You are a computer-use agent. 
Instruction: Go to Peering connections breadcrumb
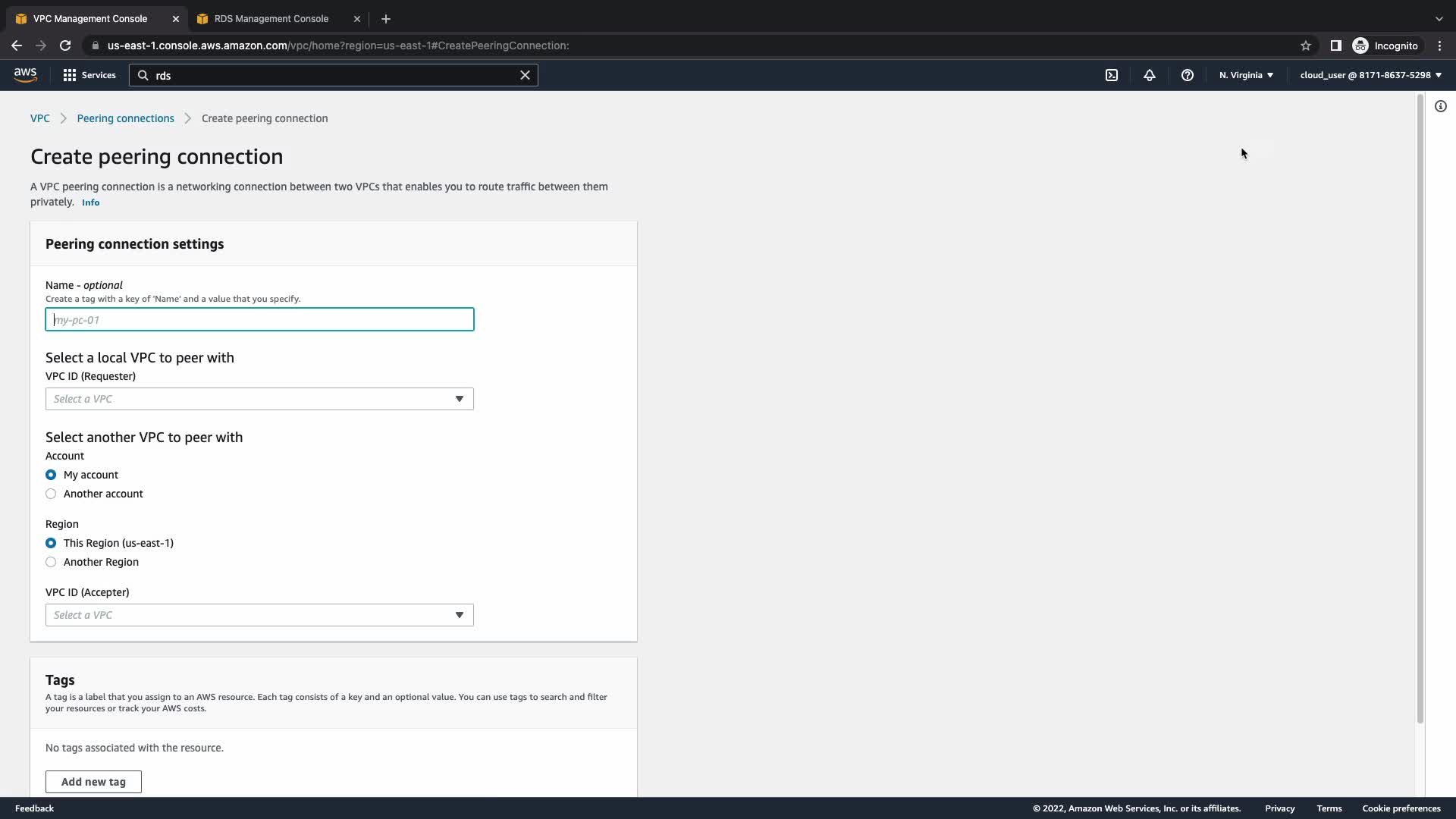(125, 118)
